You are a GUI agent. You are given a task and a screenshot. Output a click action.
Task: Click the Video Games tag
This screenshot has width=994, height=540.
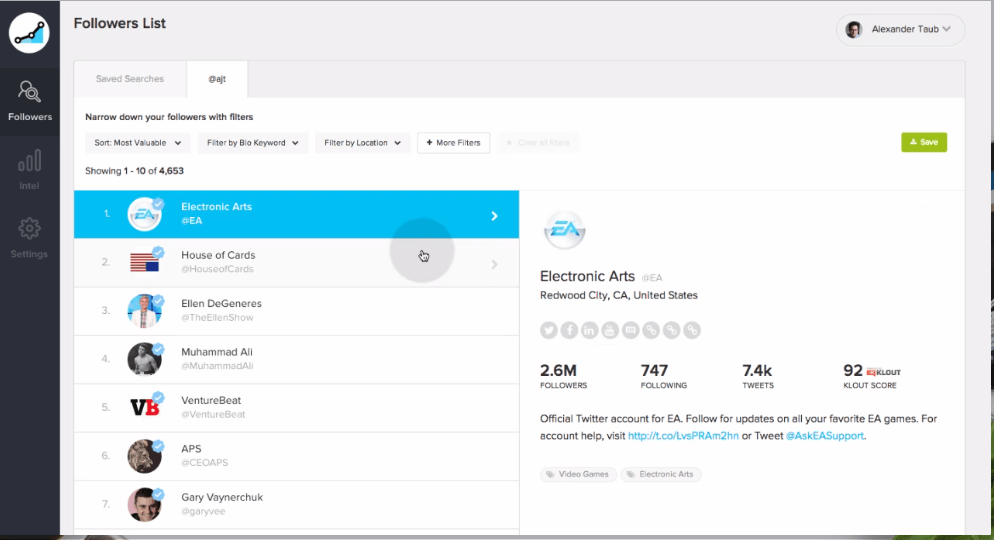[x=578, y=474]
